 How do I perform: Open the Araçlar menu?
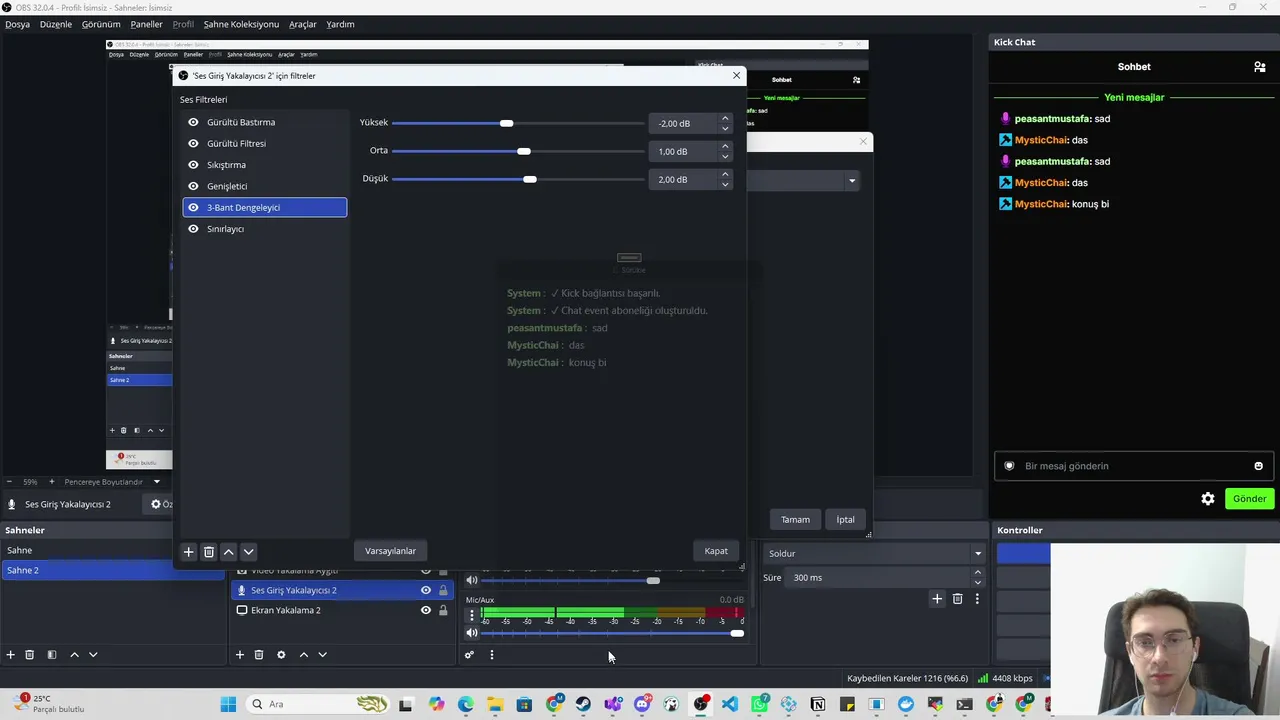click(x=303, y=24)
